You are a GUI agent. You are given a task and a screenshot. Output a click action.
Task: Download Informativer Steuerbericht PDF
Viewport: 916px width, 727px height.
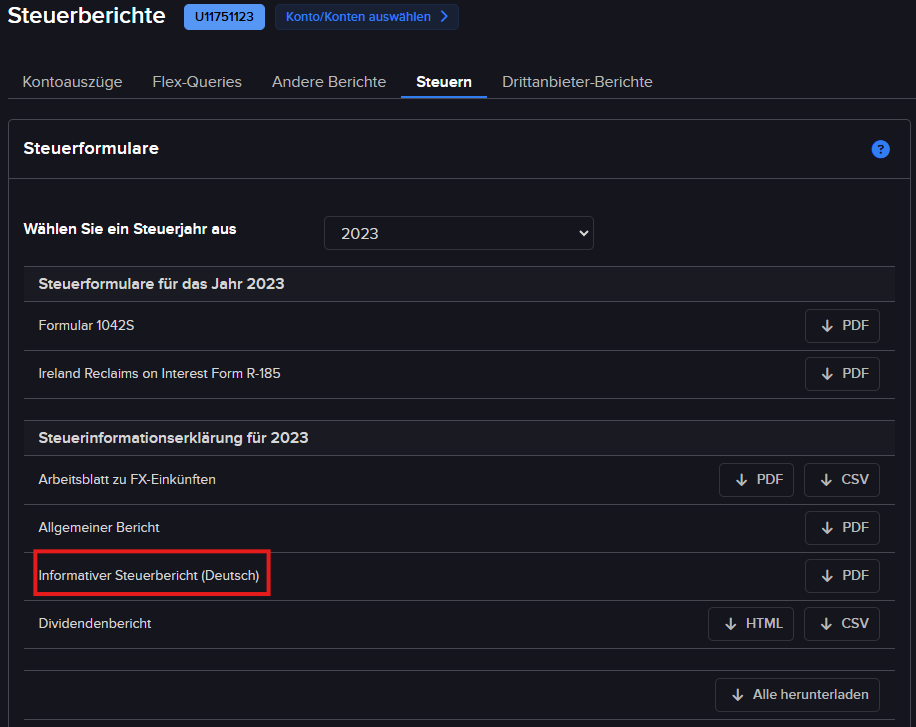842,576
